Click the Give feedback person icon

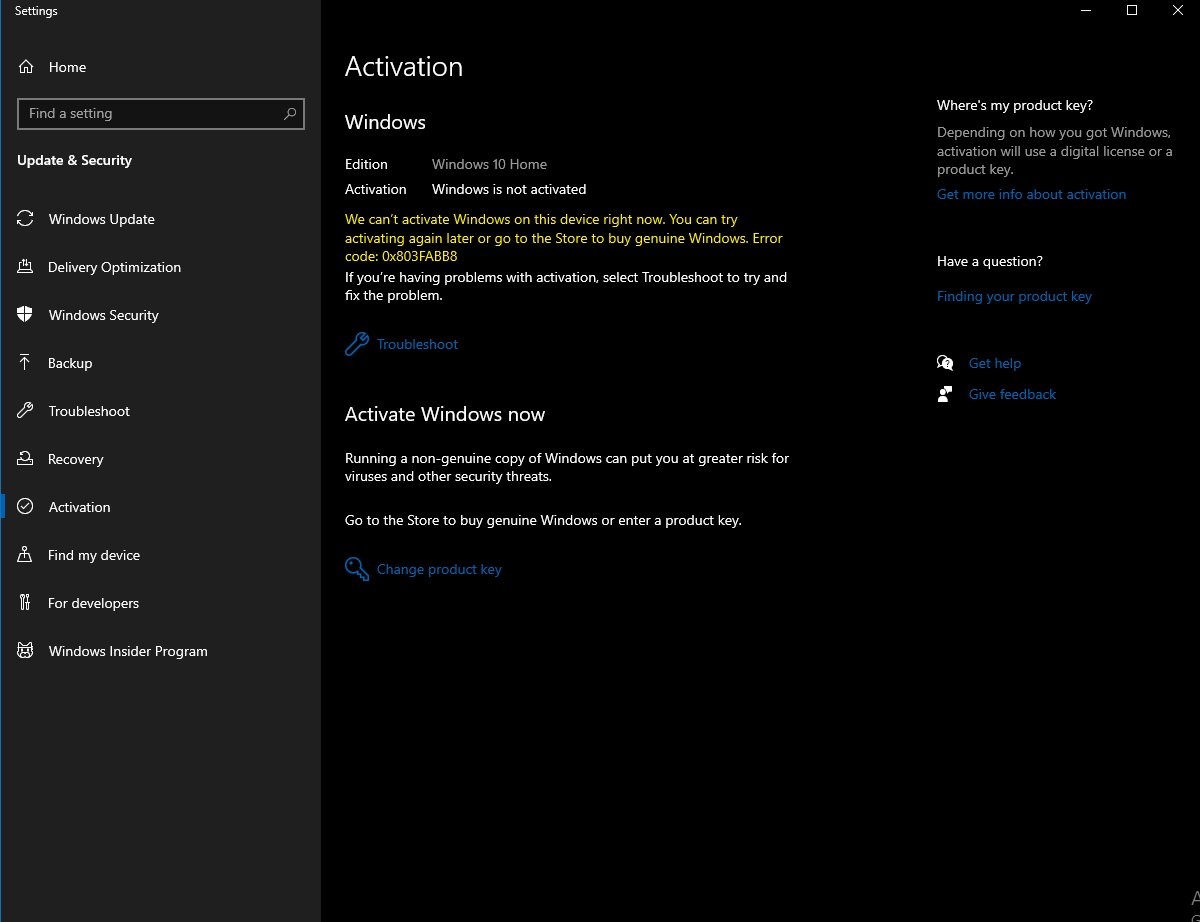(x=945, y=394)
